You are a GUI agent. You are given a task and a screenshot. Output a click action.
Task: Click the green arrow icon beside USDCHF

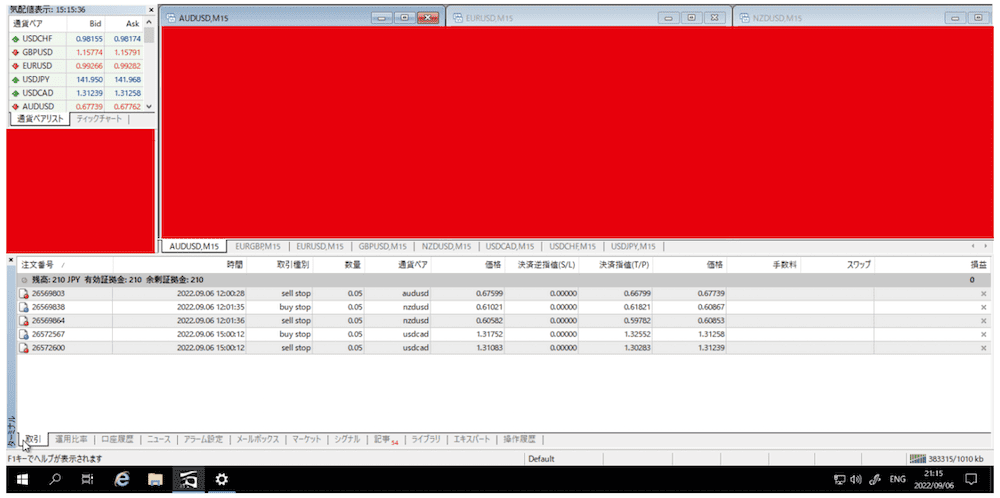pos(15,39)
